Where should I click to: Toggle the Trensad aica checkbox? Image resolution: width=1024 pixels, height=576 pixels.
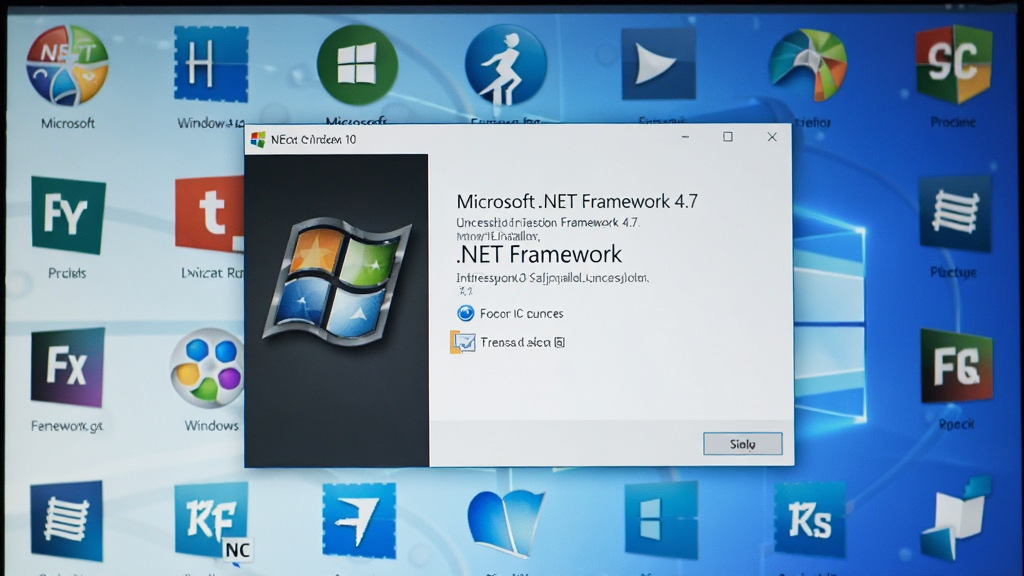point(463,342)
